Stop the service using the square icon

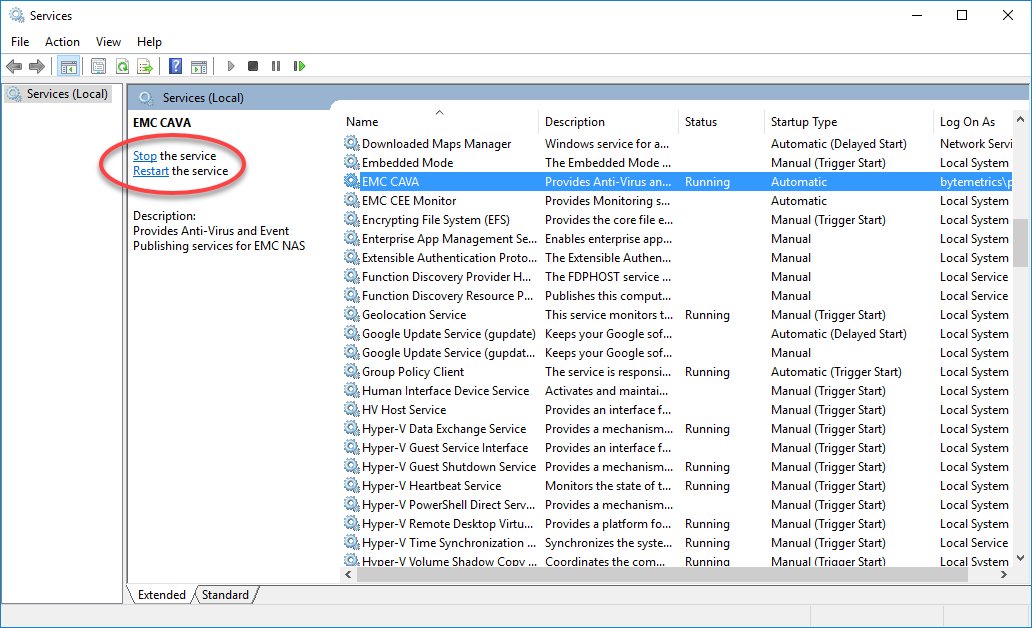click(253, 66)
